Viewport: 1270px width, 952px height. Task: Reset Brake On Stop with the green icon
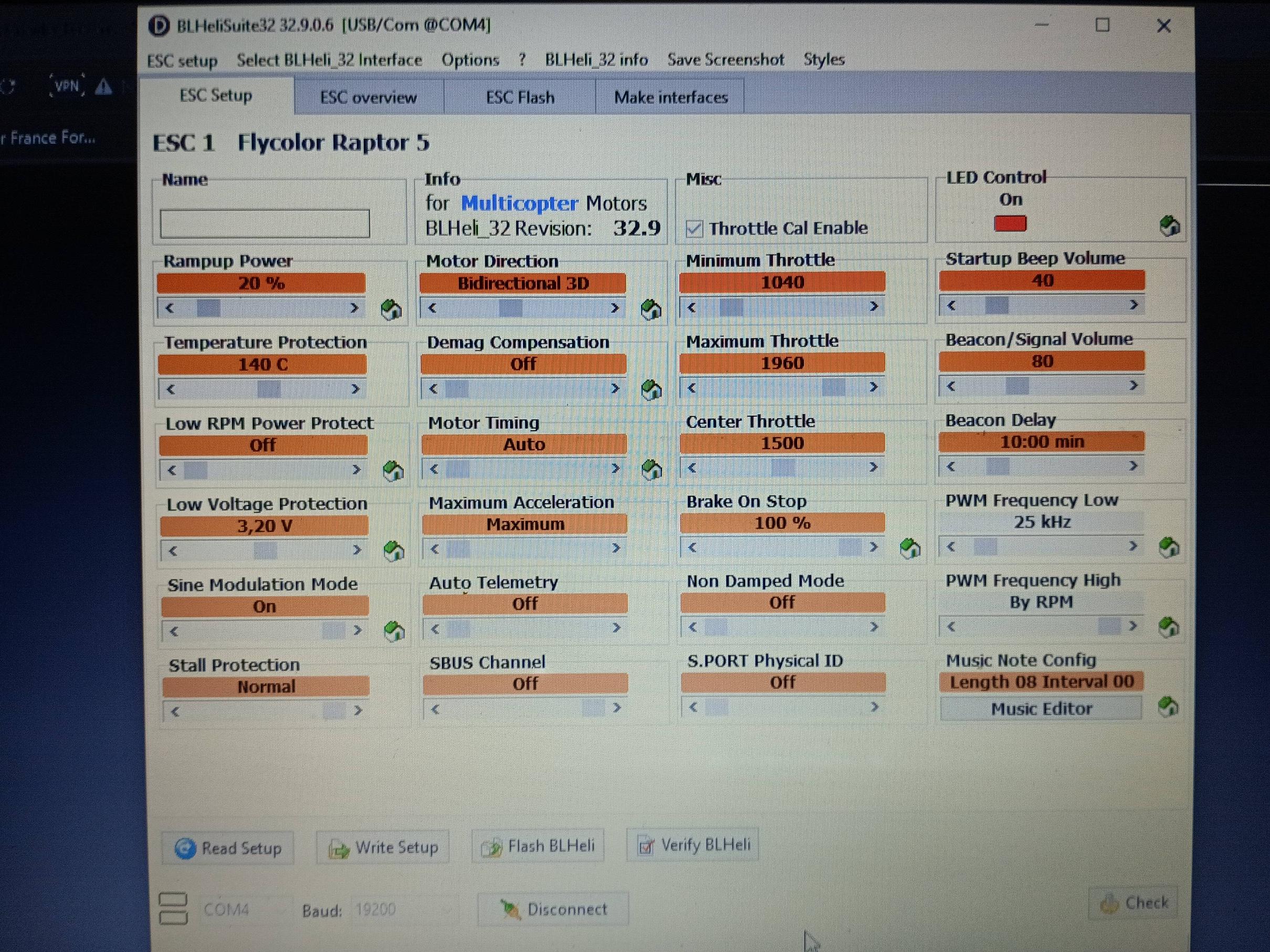point(910,548)
